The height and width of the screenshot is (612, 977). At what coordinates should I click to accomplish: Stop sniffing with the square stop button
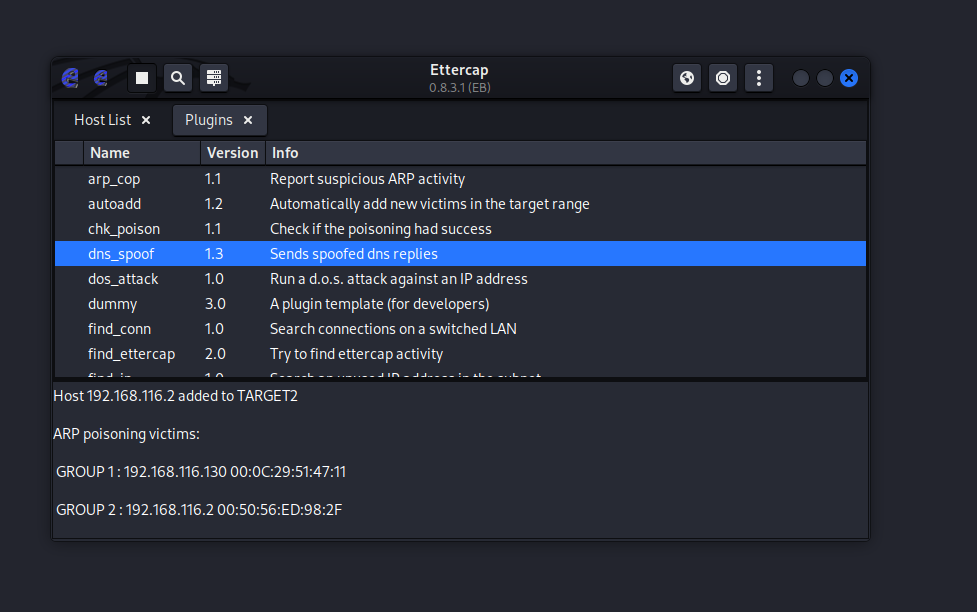tap(142, 77)
